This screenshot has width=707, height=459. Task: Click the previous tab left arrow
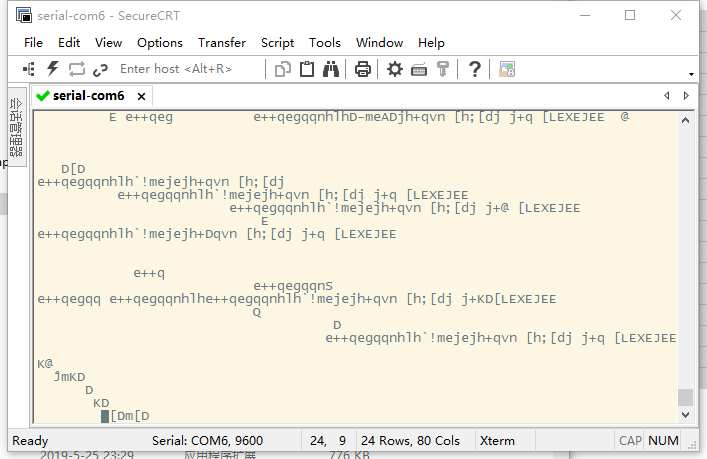[666, 96]
